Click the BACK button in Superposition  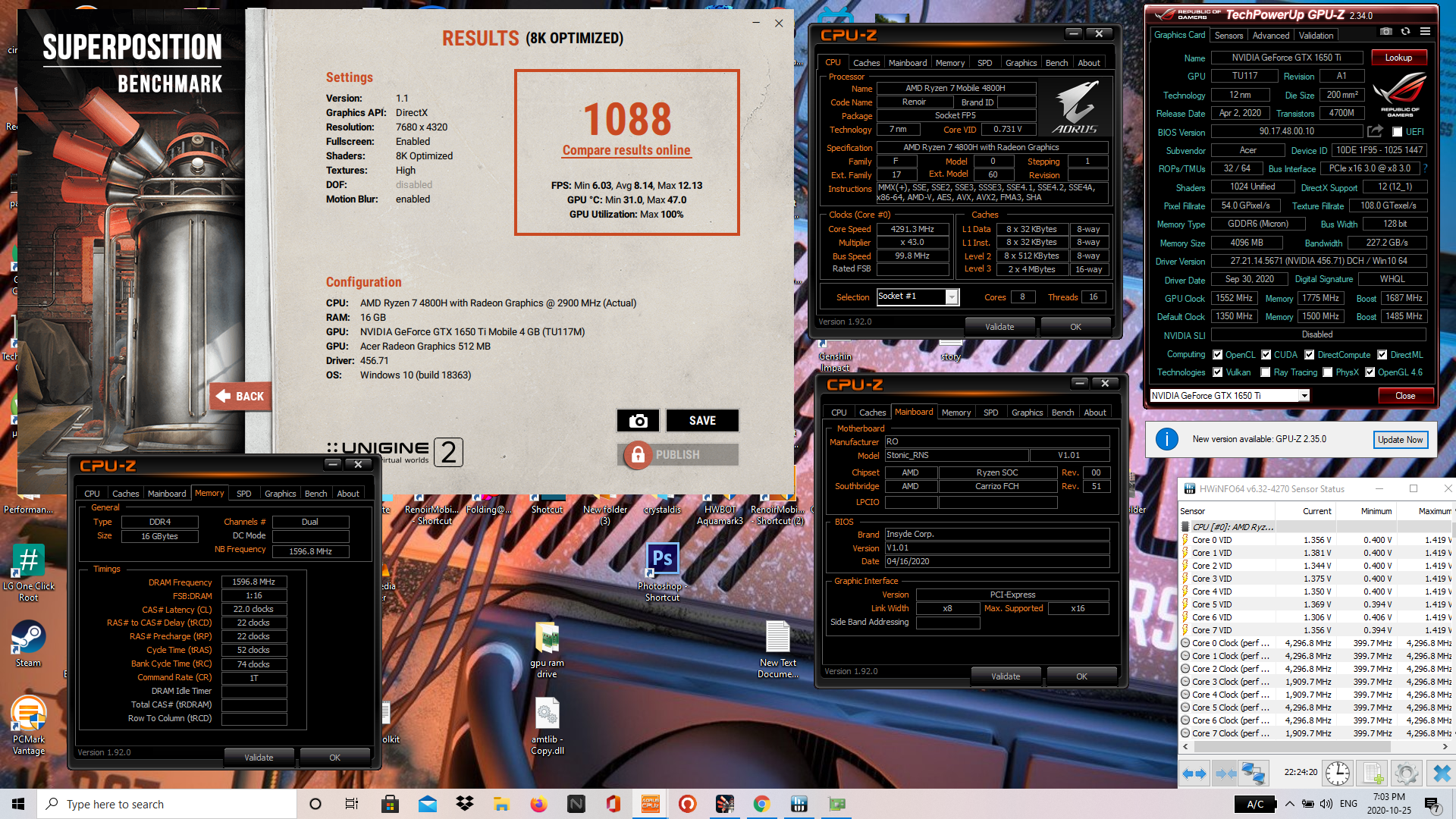[x=241, y=396]
